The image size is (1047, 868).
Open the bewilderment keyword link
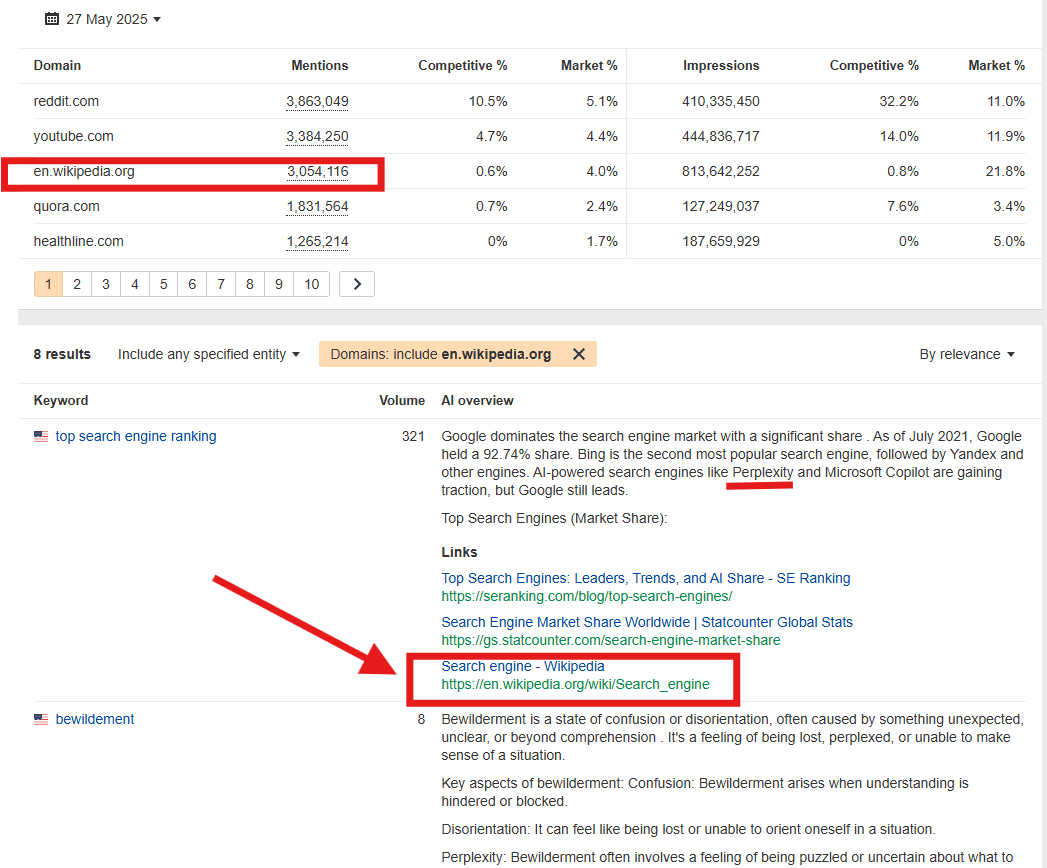tap(95, 719)
